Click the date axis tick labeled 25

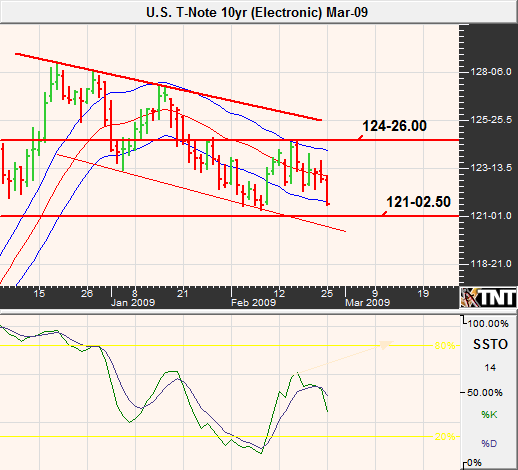click(327, 293)
